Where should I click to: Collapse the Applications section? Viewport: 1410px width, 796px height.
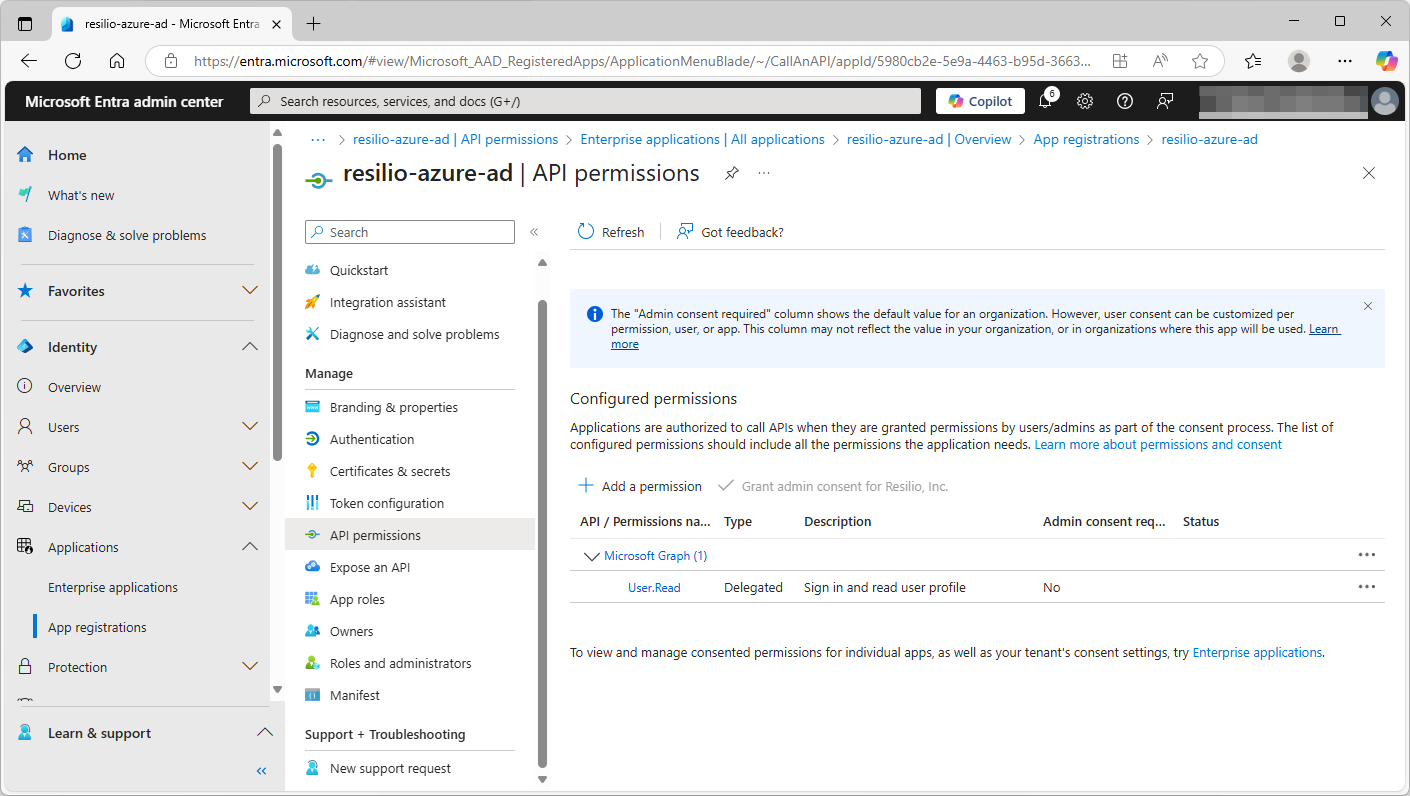tap(249, 546)
